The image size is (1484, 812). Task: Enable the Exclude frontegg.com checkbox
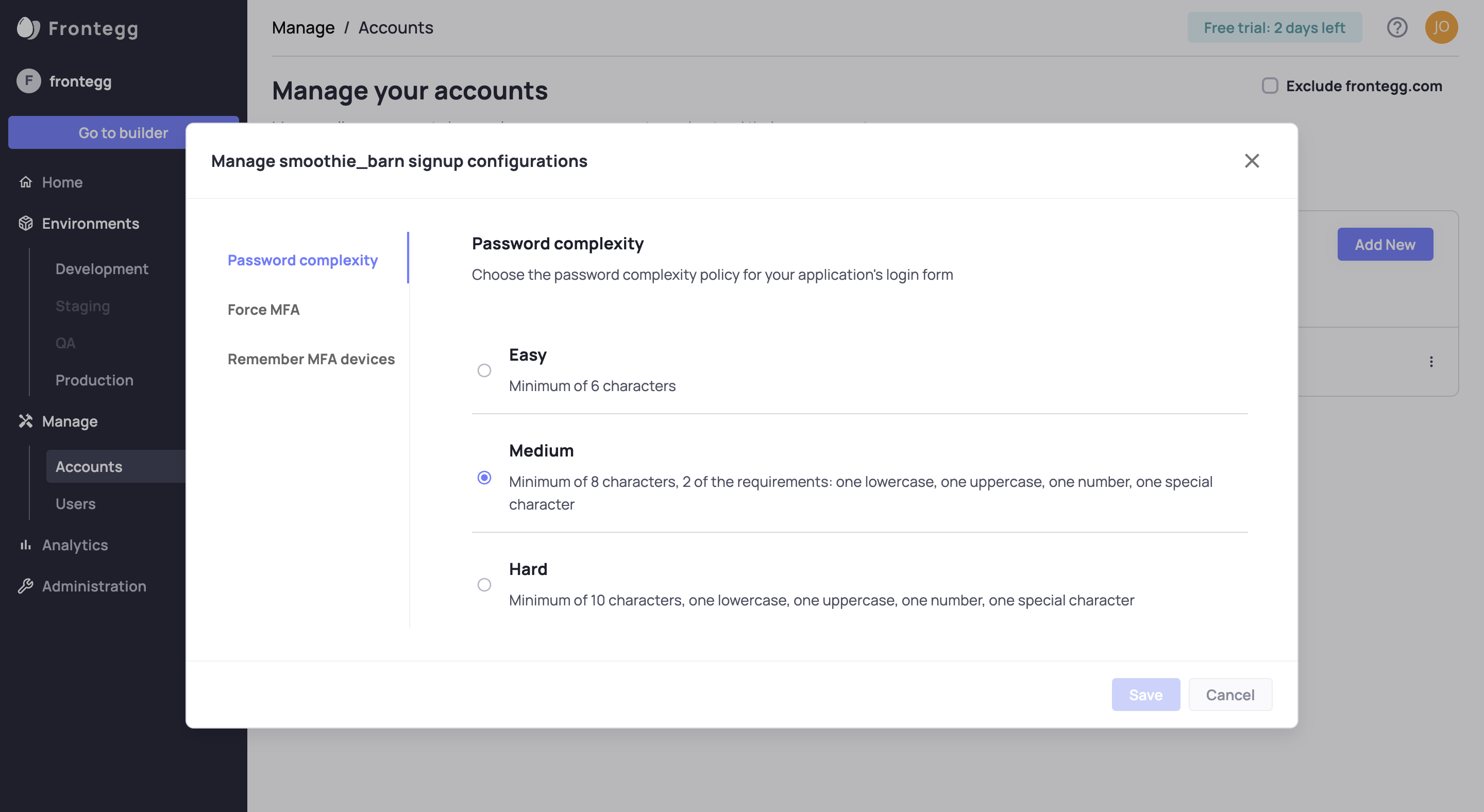tap(1270, 86)
